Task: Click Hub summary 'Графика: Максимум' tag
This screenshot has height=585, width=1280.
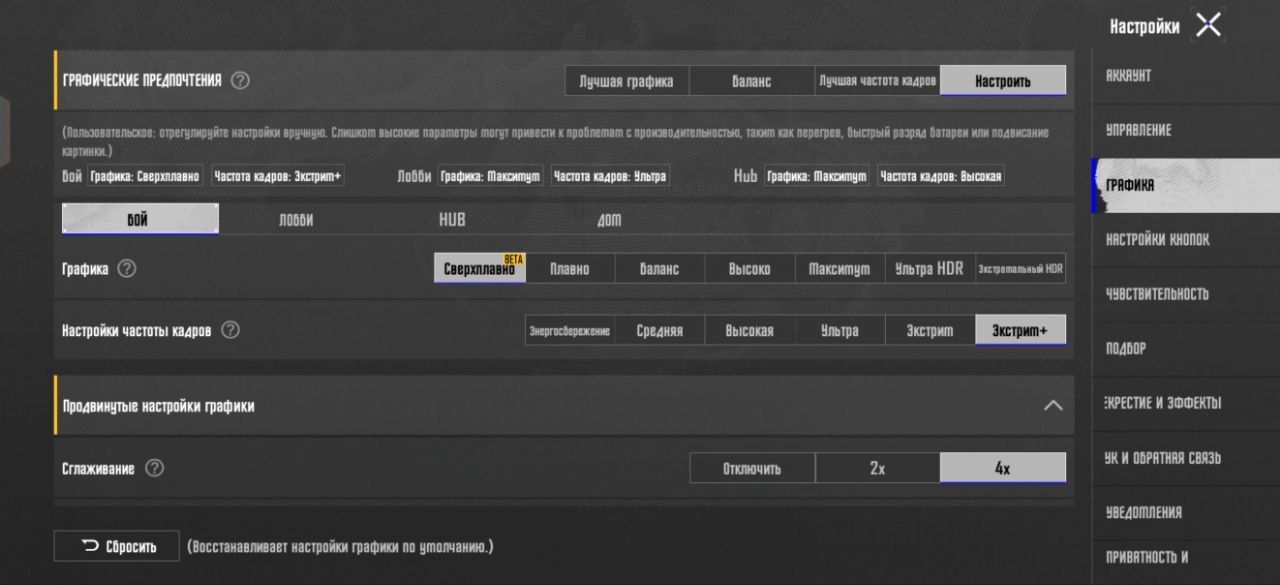Action: pyautogui.click(x=817, y=176)
